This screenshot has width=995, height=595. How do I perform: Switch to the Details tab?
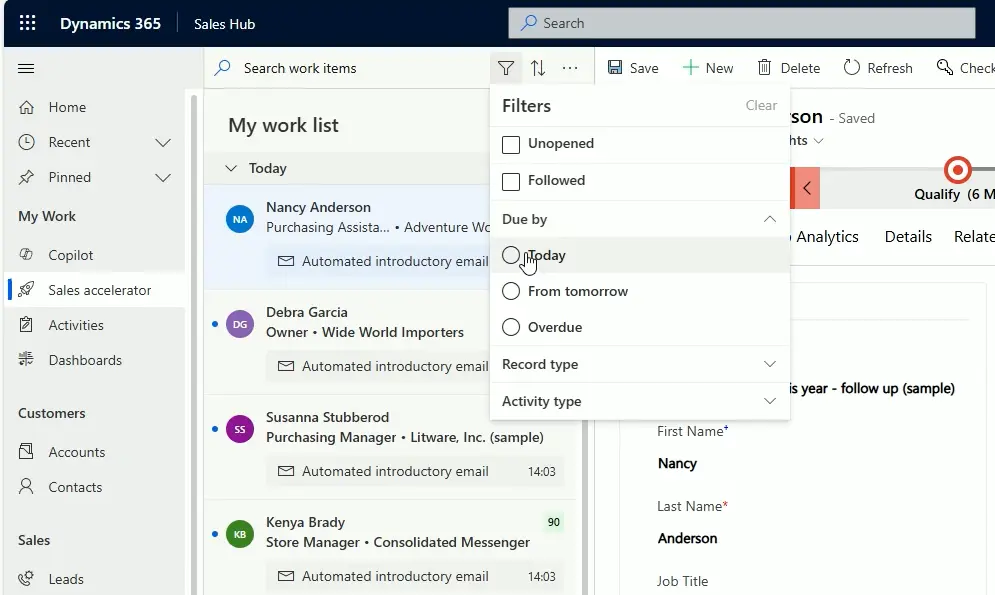906,237
